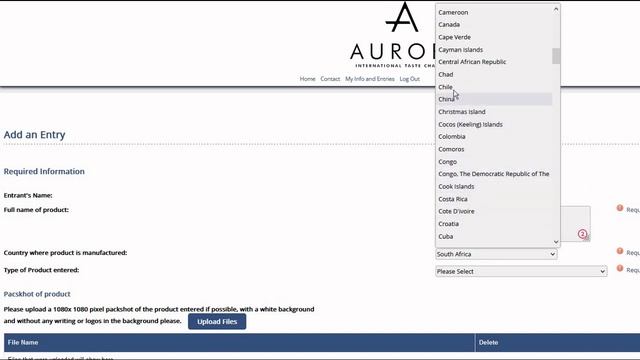Choose Cape Verde option
Image resolution: width=640 pixels, height=360 pixels.
(x=494, y=37)
